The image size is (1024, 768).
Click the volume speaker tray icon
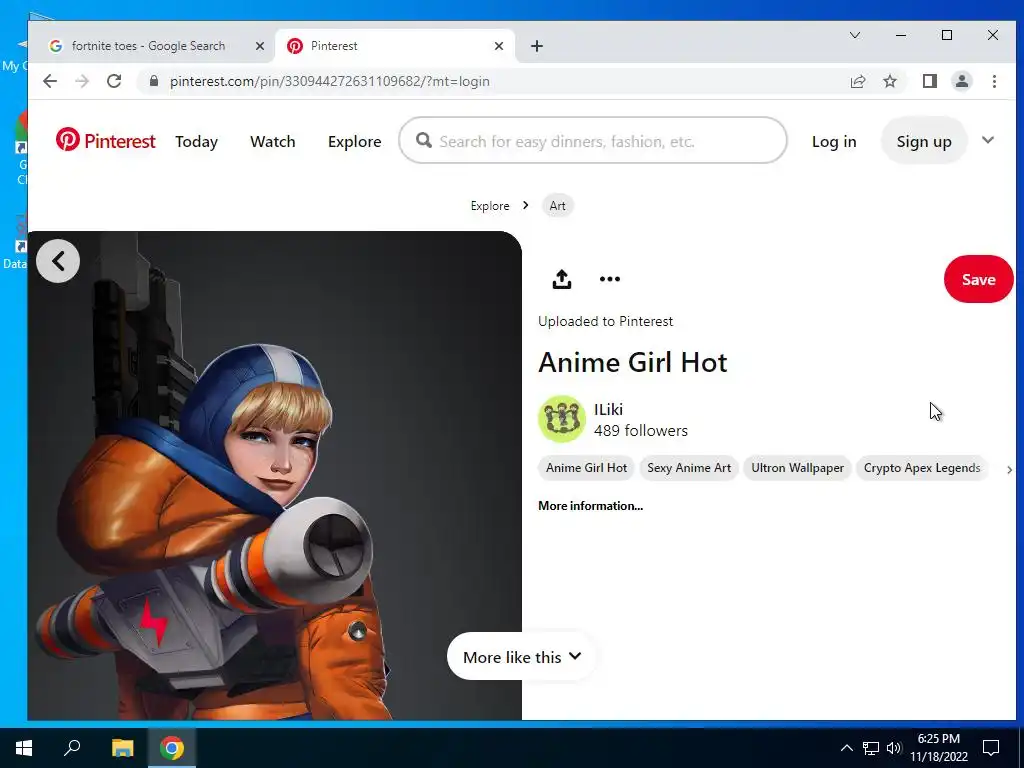pyautogui.click(x=894, y=748)
